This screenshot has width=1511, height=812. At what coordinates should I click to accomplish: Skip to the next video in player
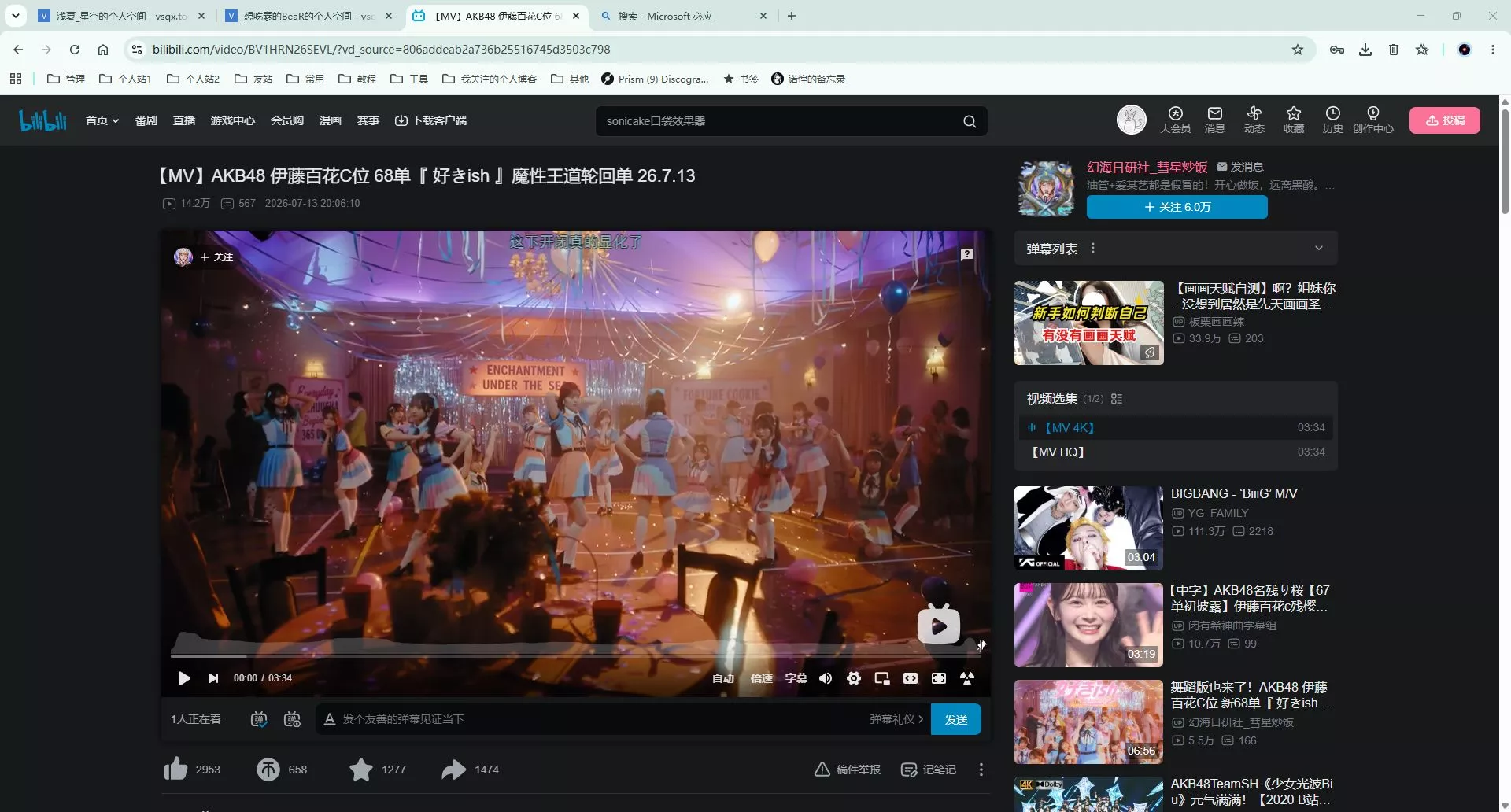tap(212, 678)
